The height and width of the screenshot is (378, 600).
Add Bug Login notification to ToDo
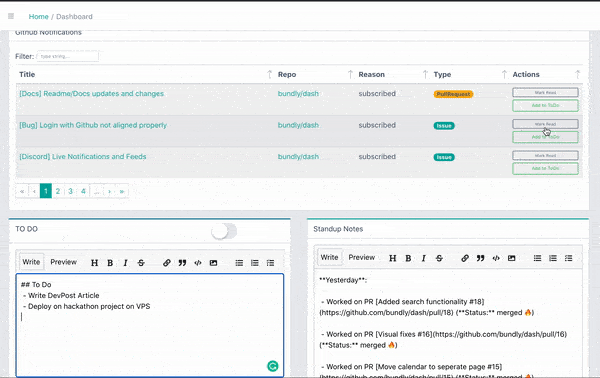545,137
